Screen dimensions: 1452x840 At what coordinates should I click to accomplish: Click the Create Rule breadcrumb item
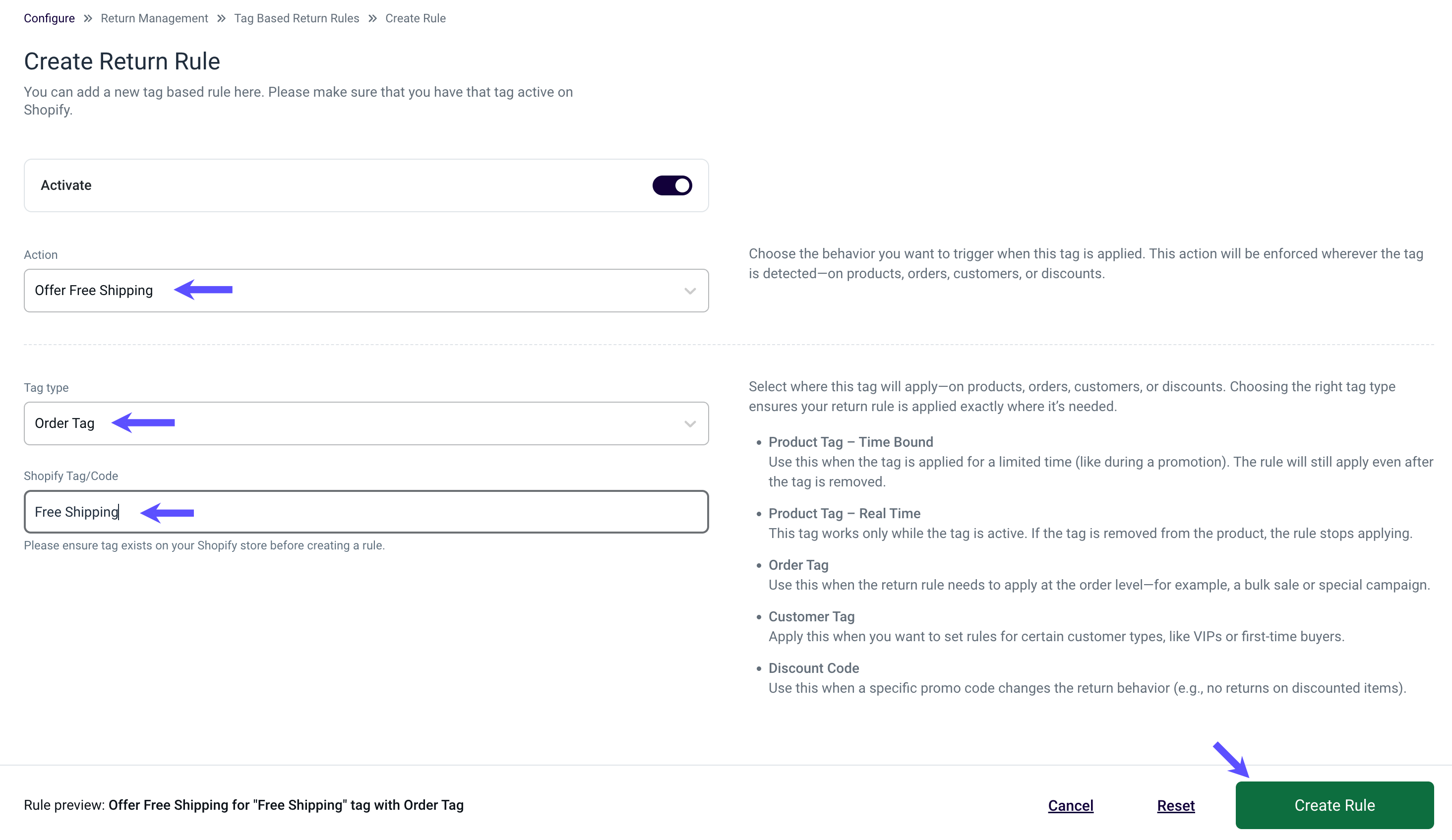416,18
